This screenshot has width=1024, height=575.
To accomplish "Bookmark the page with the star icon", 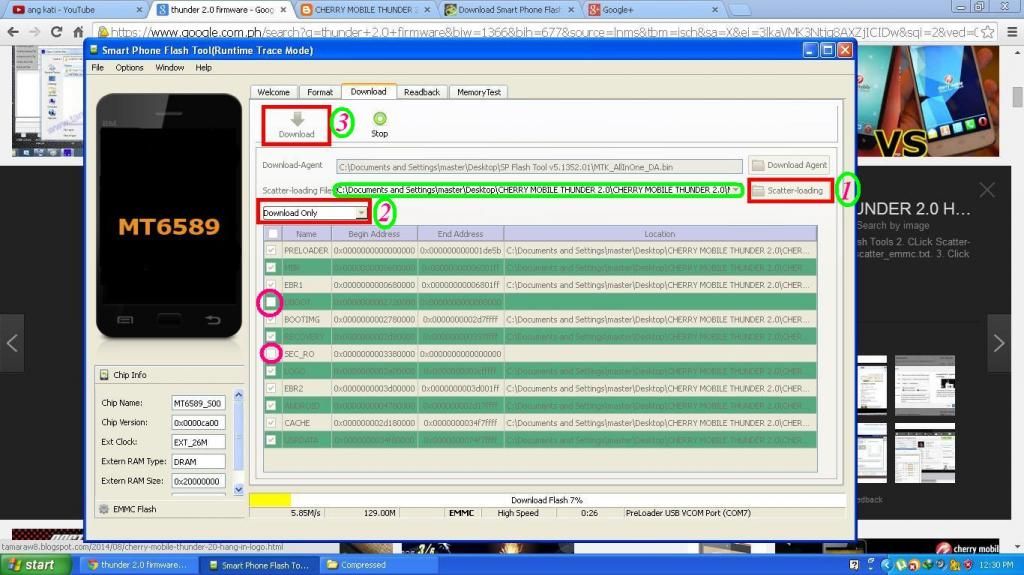I will click(x=987, y=31).
